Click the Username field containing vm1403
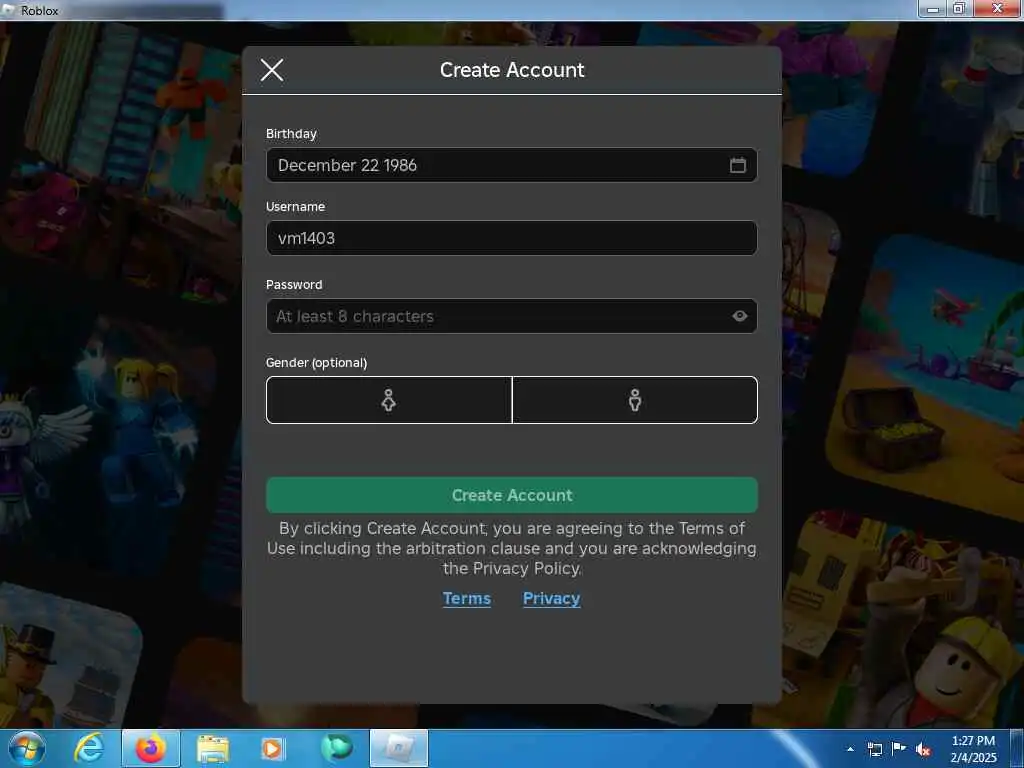 tap(511, 238)
